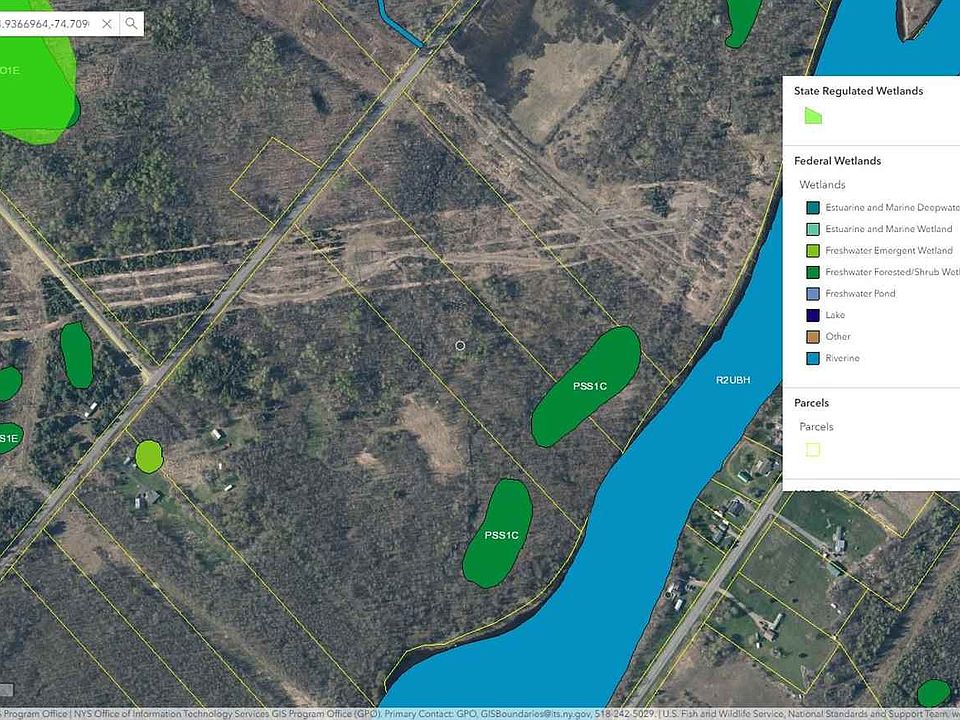Click the Freshwater Emergent Wetland swatch
Viewport: 960px width, 720px height.
(812, 251)
